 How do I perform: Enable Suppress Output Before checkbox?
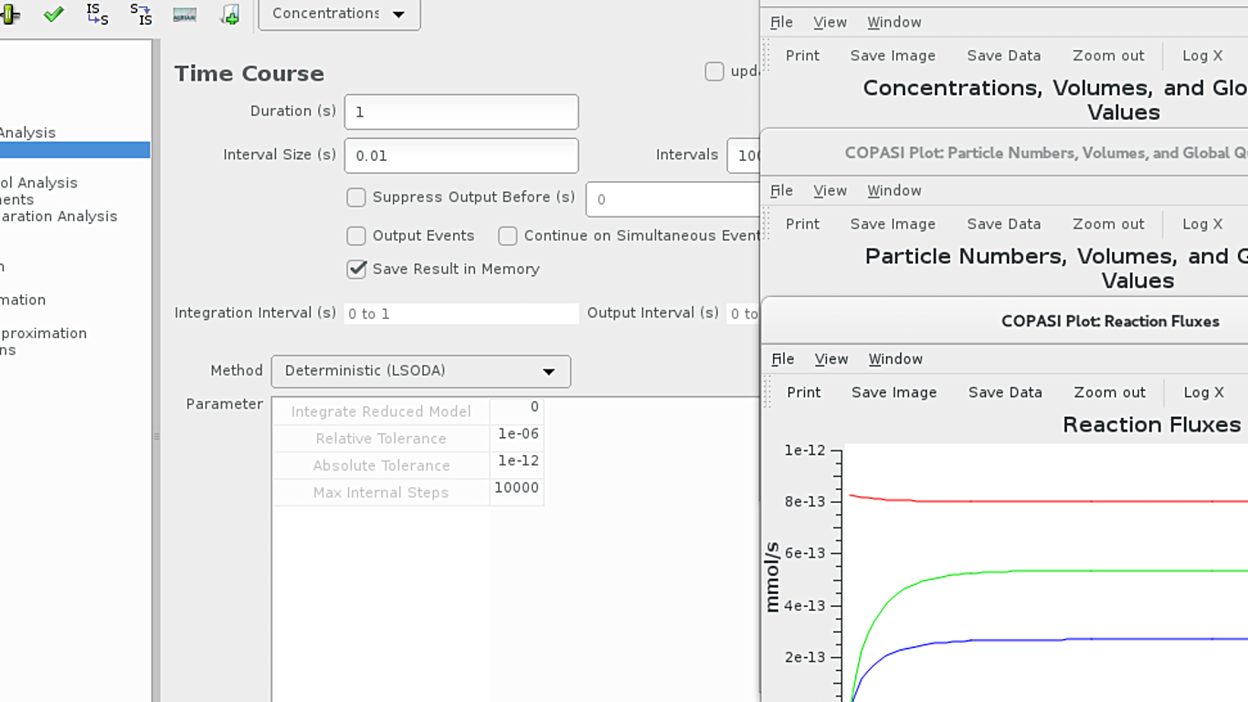coord(356,198)
